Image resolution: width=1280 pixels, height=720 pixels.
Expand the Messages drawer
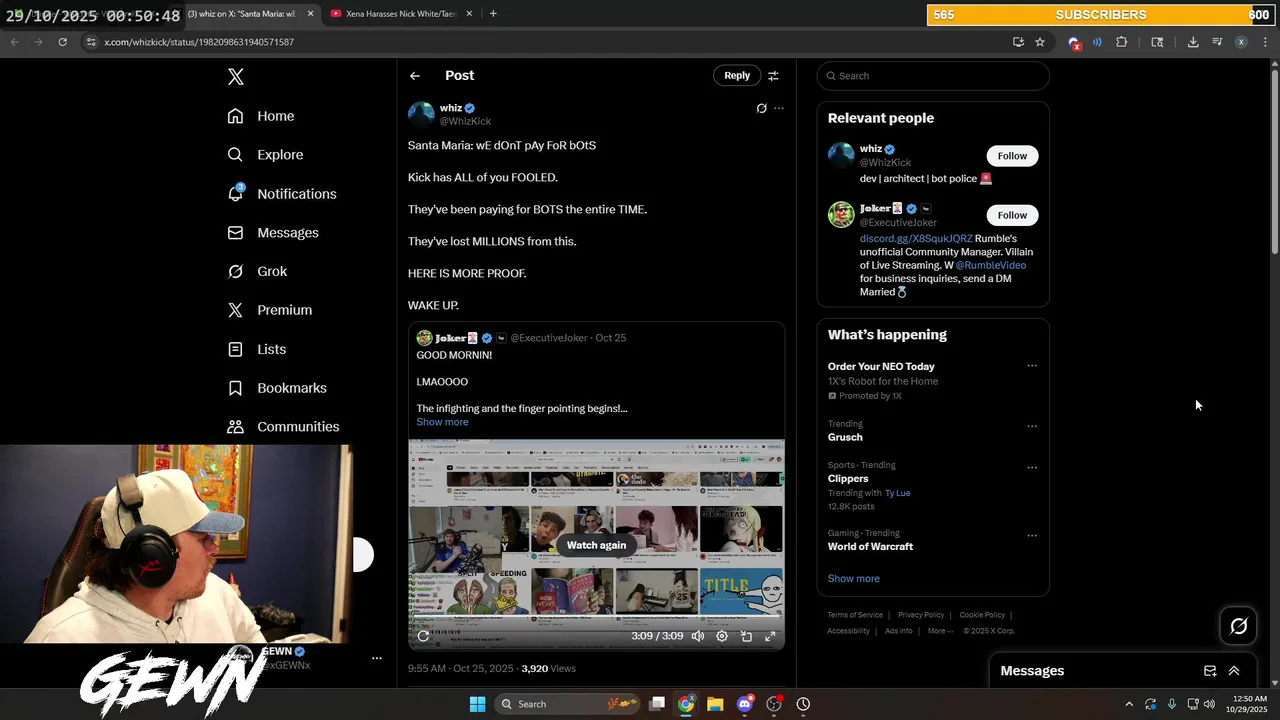coord(1234,671)
